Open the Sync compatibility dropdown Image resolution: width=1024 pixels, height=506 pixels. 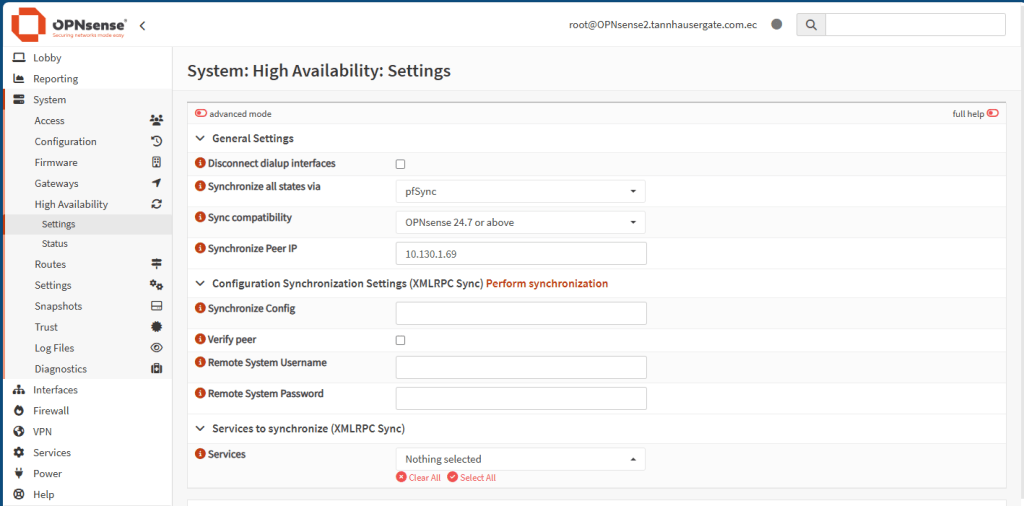pyautogui.click(x=520, y=222)
